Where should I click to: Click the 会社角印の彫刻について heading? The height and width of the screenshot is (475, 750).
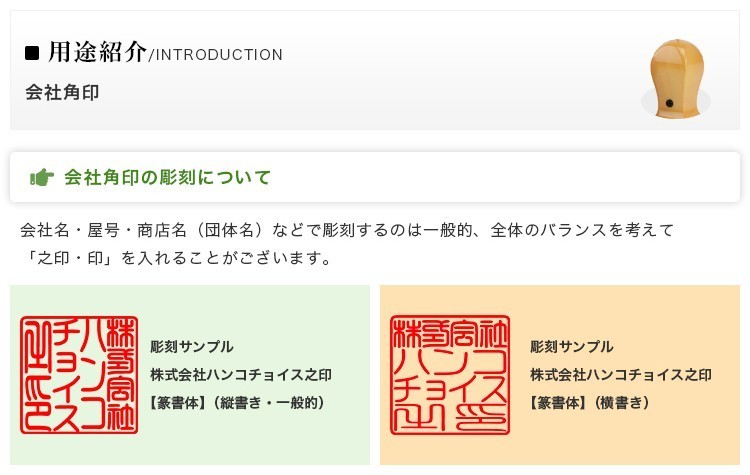(167, 178)
